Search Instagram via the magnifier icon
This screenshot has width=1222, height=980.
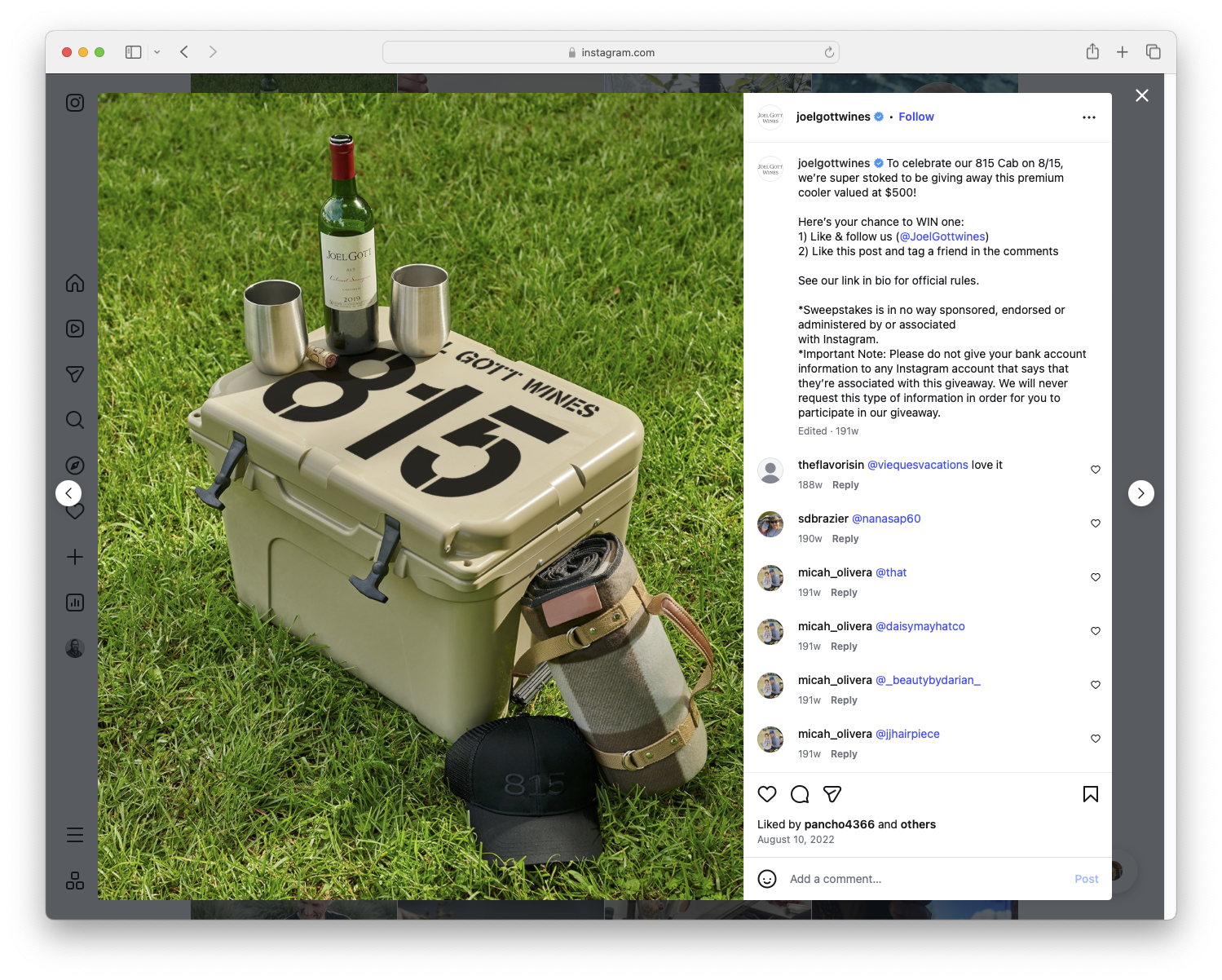click(74, 420)
